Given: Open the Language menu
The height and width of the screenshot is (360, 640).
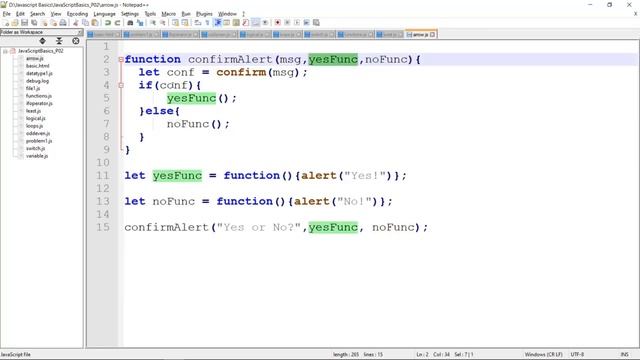Looking at the screenshot, I should click(x=104, y=14).
